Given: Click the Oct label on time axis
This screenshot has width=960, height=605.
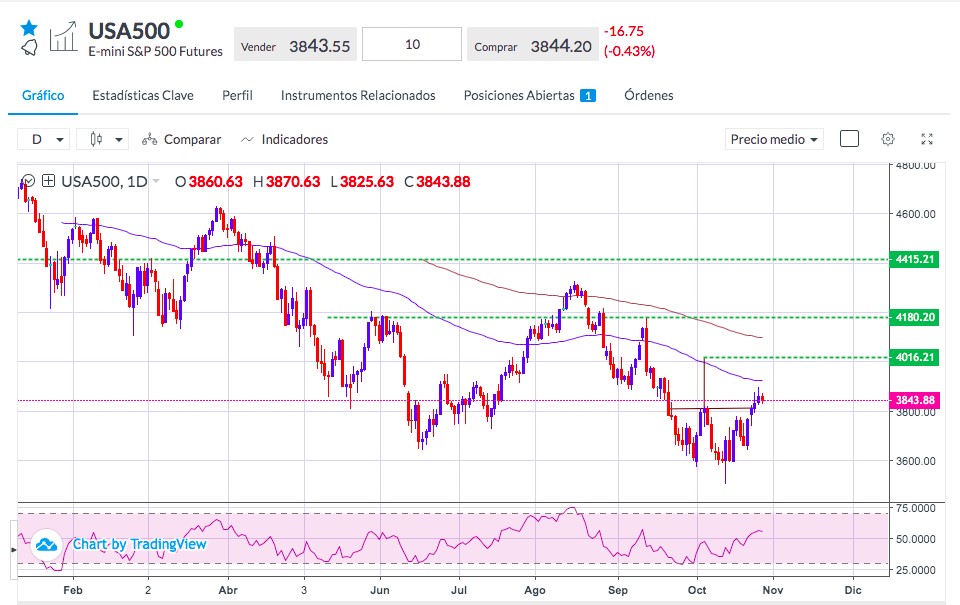Looking at the screenshot, I should (697, 590).
